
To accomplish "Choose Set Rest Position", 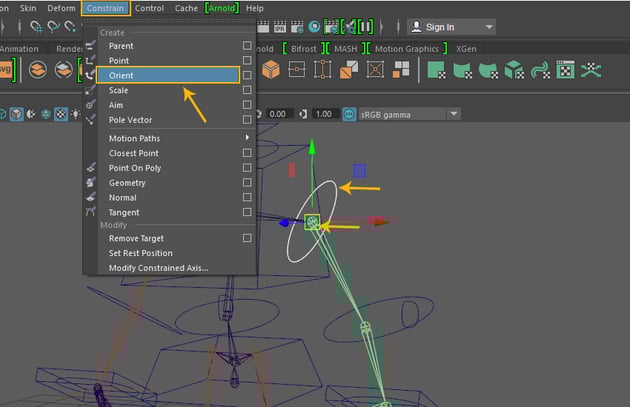I will 143,253.
